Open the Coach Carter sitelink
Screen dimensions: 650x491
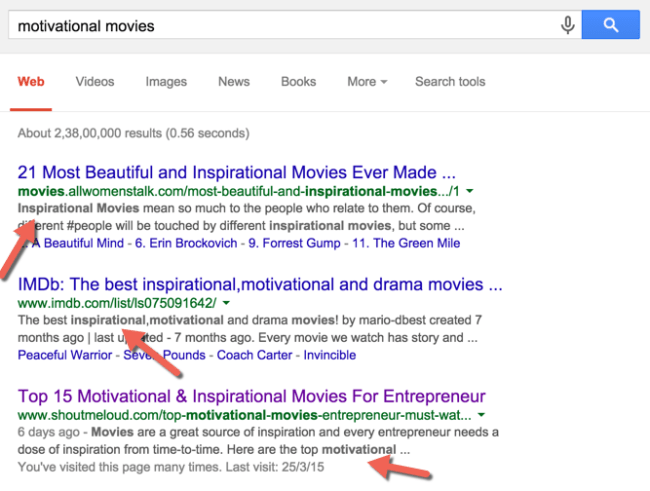(x=255, y=355)
